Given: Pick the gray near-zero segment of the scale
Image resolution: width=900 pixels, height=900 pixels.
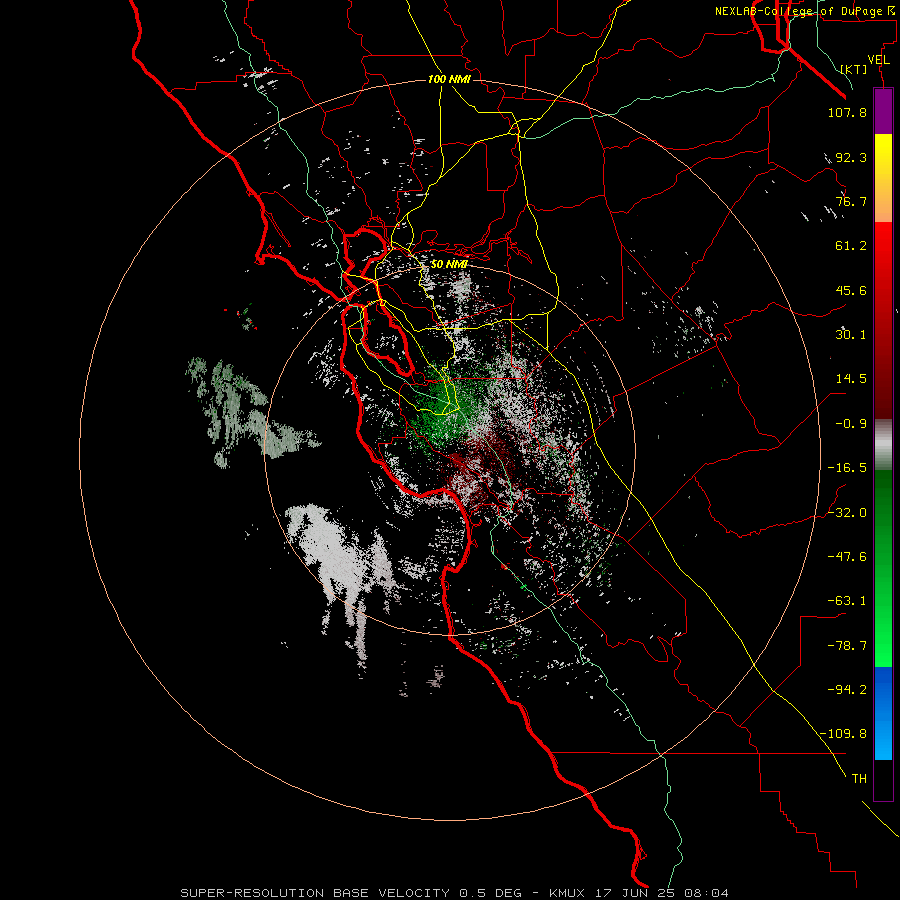Looking at the screenshot, I should 883,444.
